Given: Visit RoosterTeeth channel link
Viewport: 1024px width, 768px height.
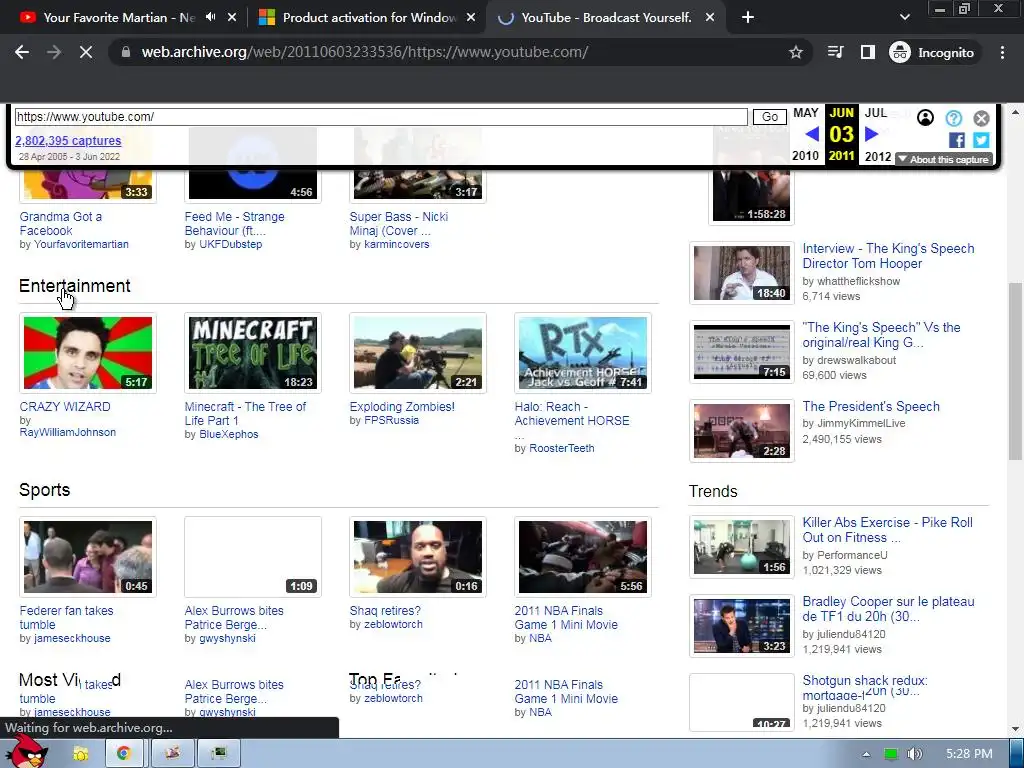Looking at the screenshot, I should (x=562, y=449).
